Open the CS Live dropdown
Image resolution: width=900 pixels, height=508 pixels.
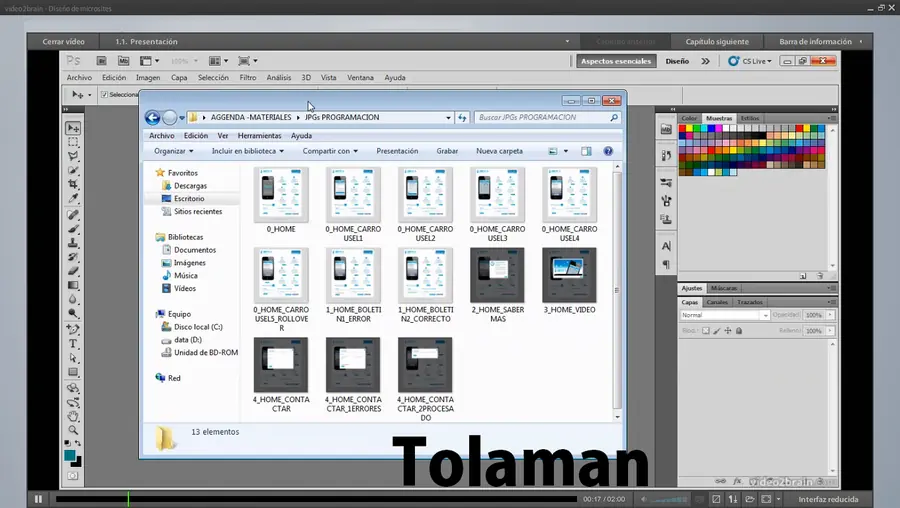tap(750, 61)
